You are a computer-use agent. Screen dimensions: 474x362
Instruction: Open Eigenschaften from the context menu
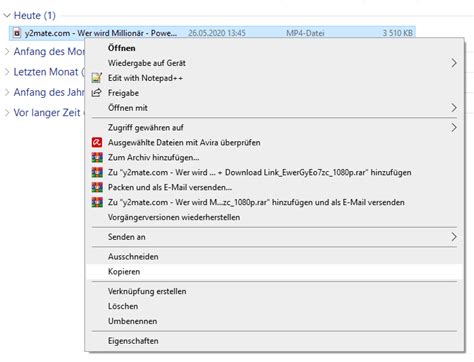pos(274,341)
